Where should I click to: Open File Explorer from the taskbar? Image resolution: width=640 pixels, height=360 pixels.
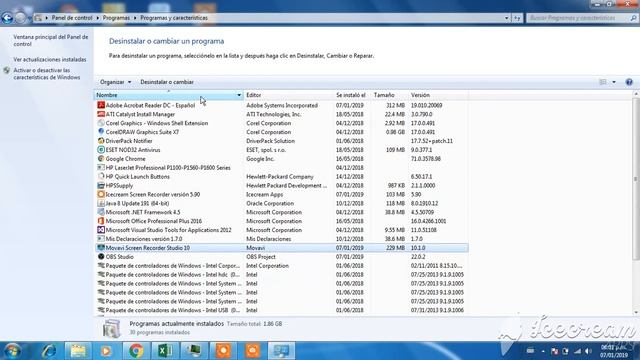click(78, 351)
